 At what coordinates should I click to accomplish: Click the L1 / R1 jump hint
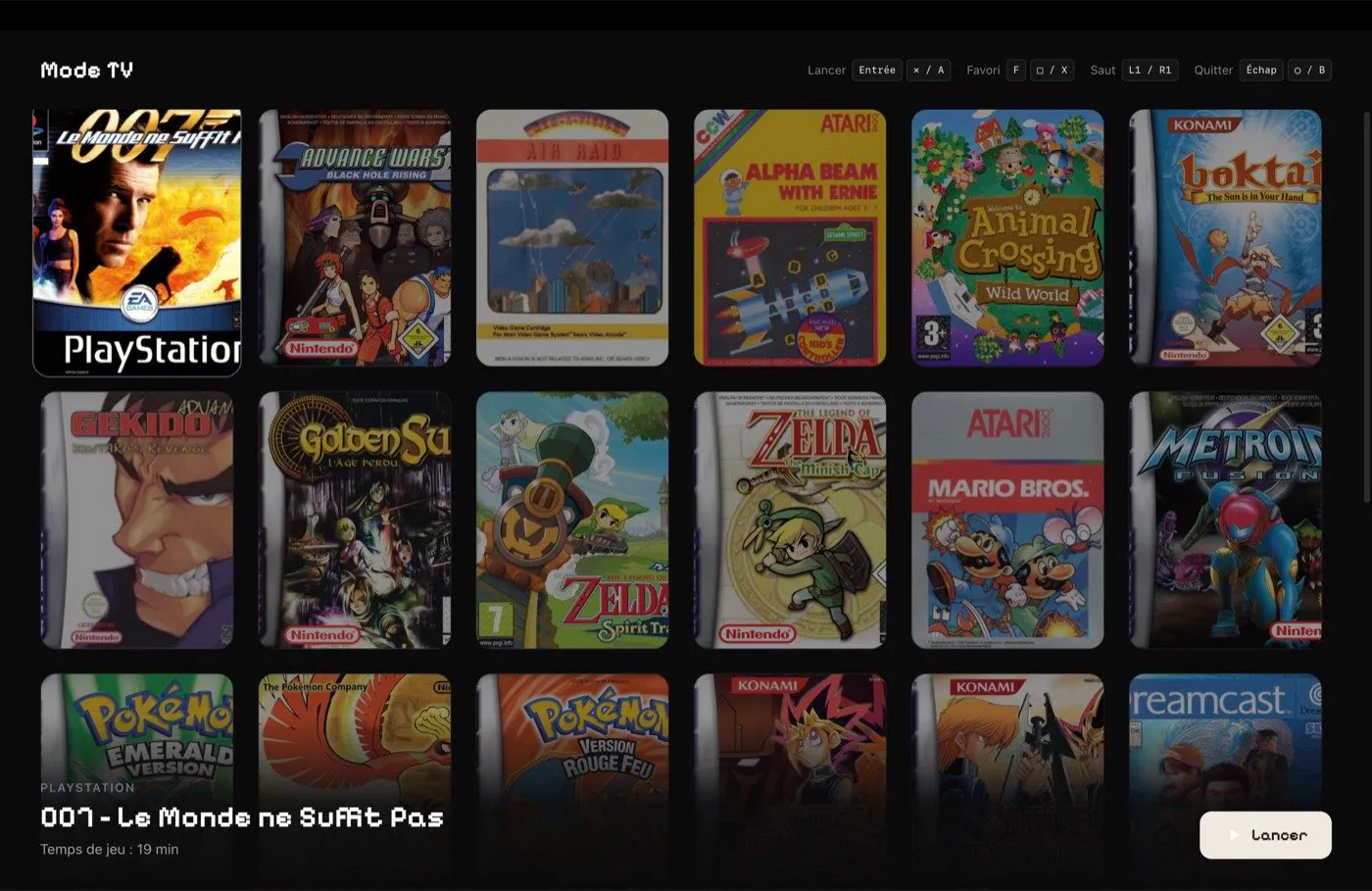(1150, 71)
